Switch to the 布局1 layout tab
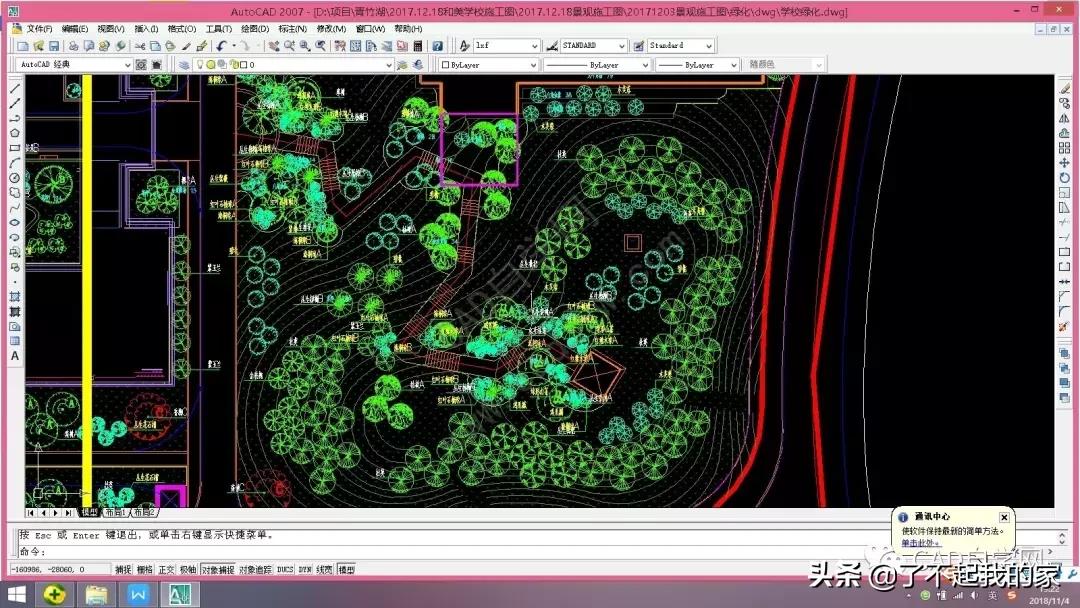The height and width of the screenshot is (608, 1080). [115, 512]
